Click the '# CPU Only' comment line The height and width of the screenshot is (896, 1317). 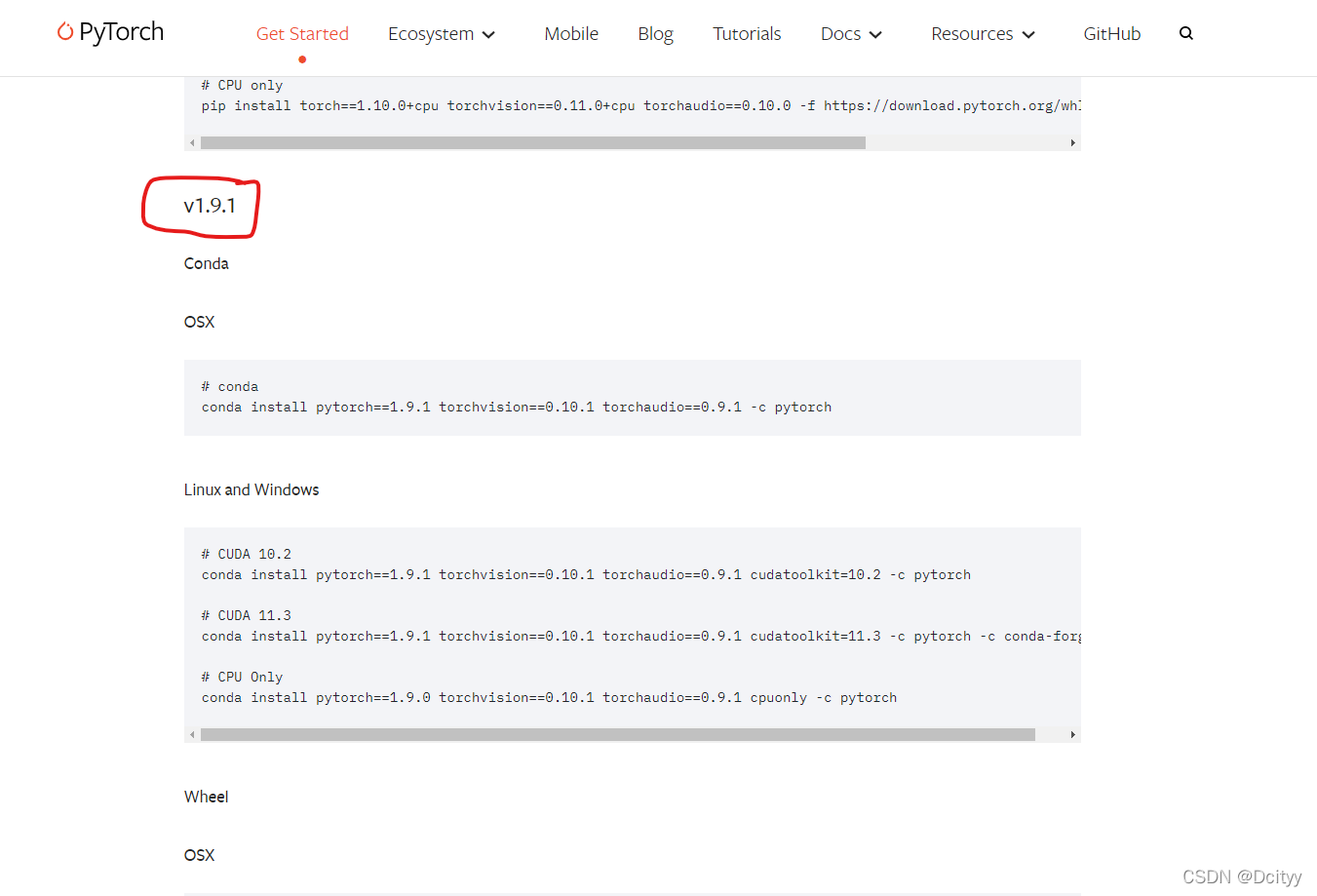pos(242,677)
